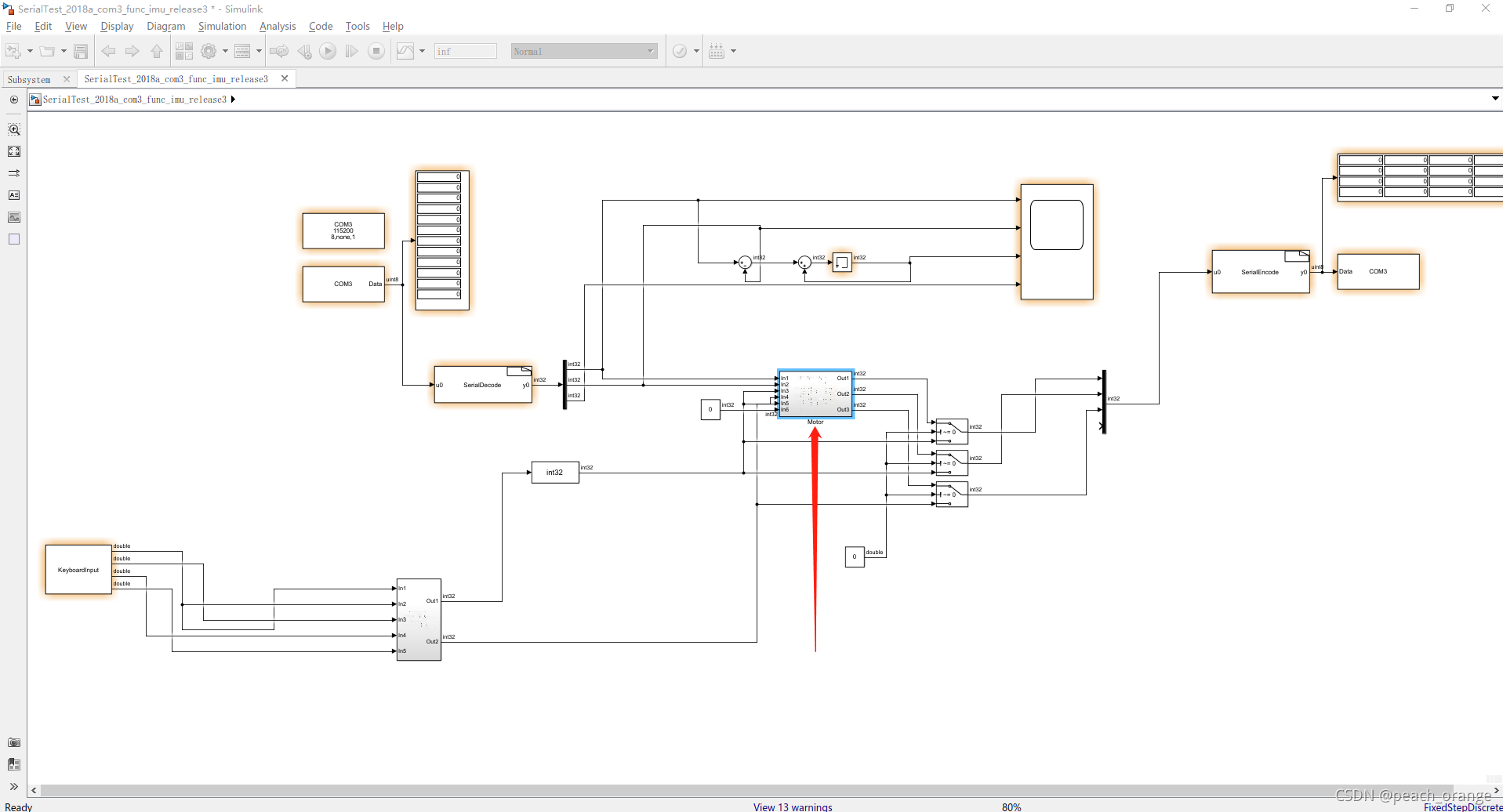1503x812 pixels.
Task: Open the Normal simulation mode dropdown
Action: 584,51
